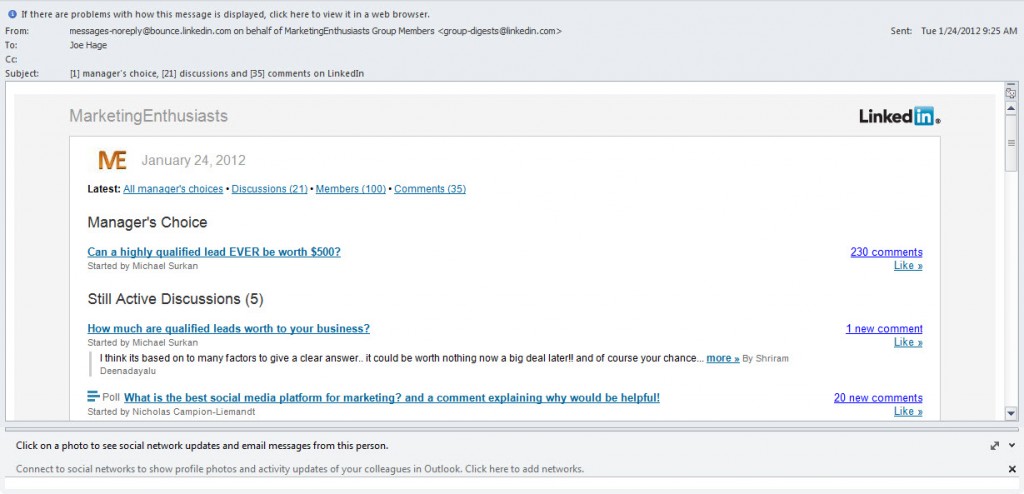The height and width of the screenshot is (494, 1024).
Task: Click the small icon above the scrollbar up arrow
Action: click(x=1011, y=91)
